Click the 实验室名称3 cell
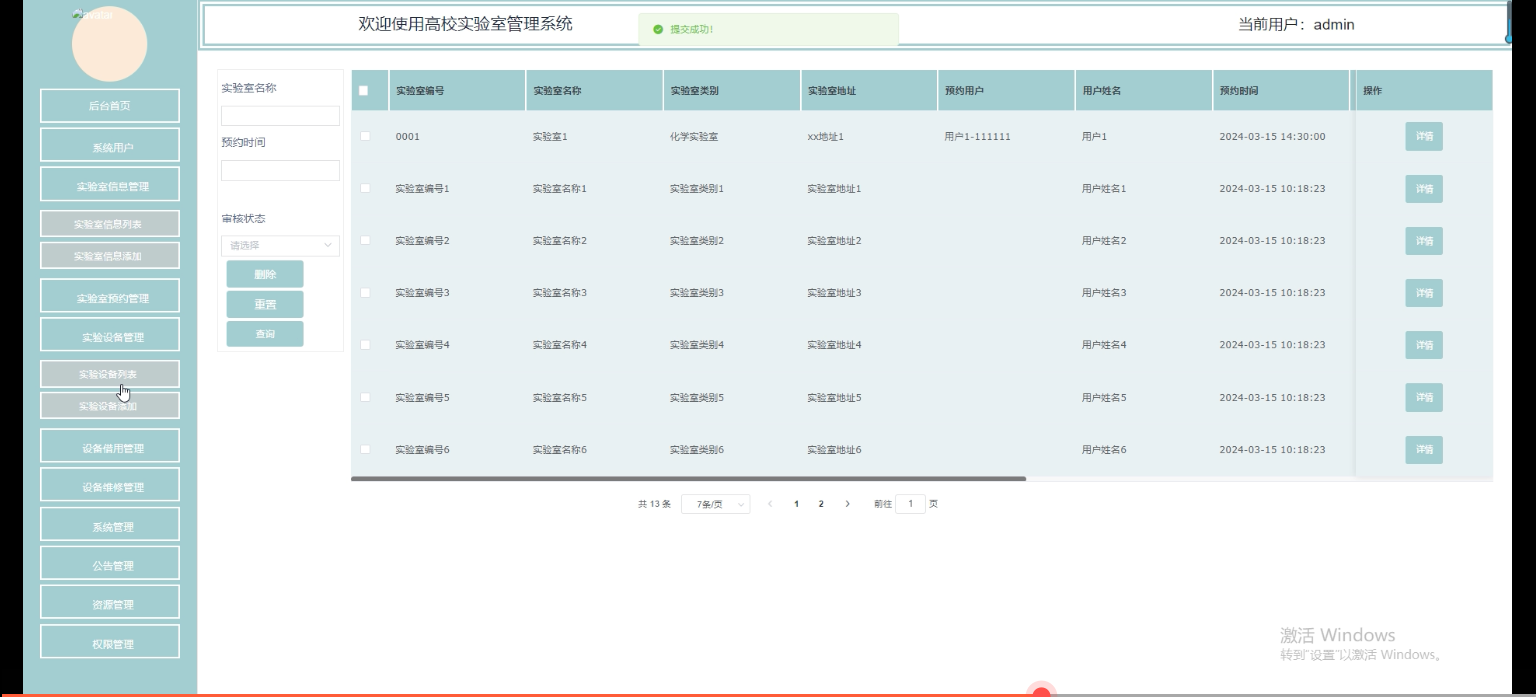The width and height of the screenshot is (1536, 697). click(x=560, y=293)
